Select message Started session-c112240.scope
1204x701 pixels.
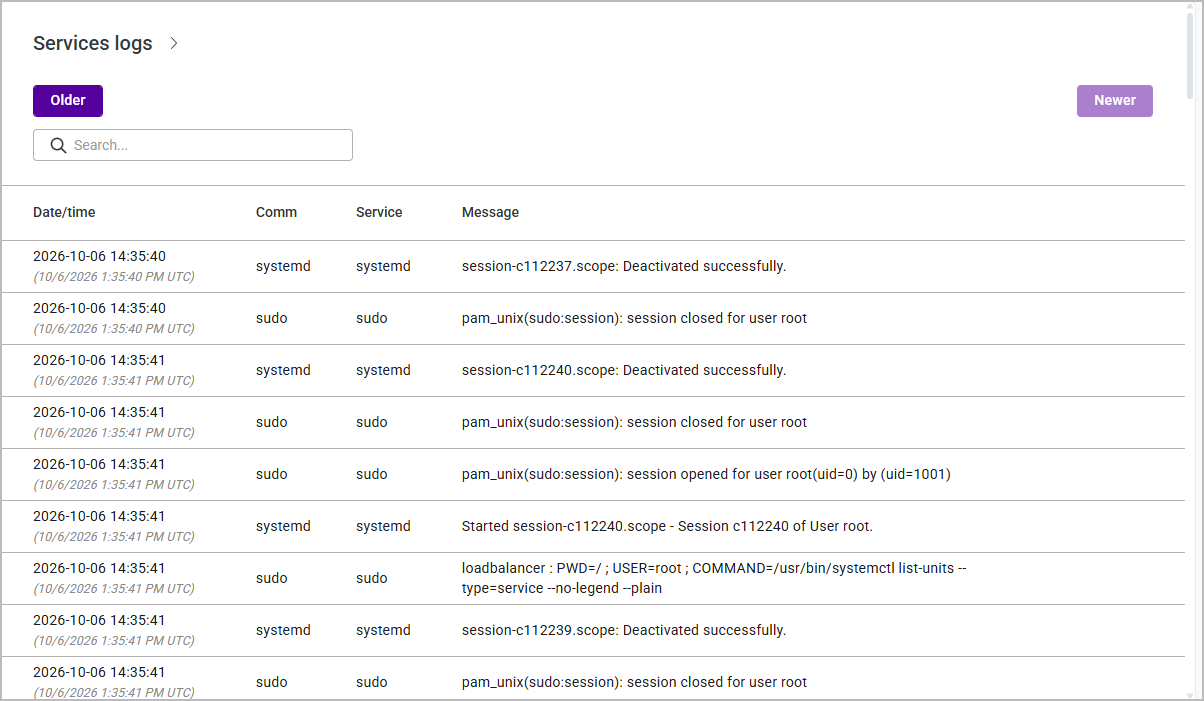coord(667,526)
